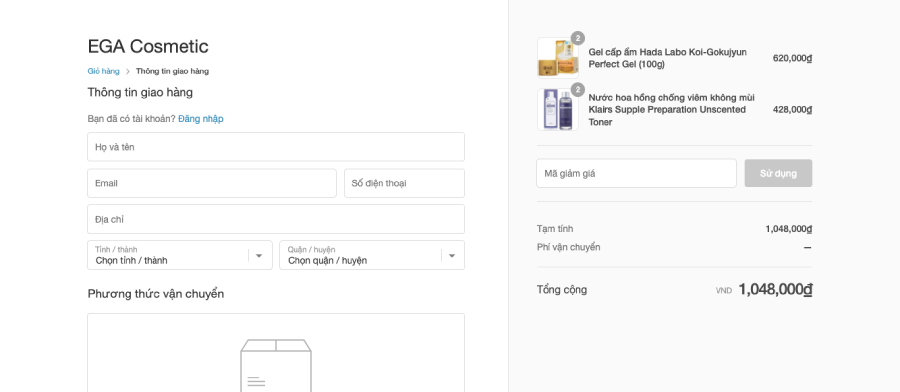Click the EGA Cosmetic store title
Viewport: 900px width, 392px height.
pos(148,46)
